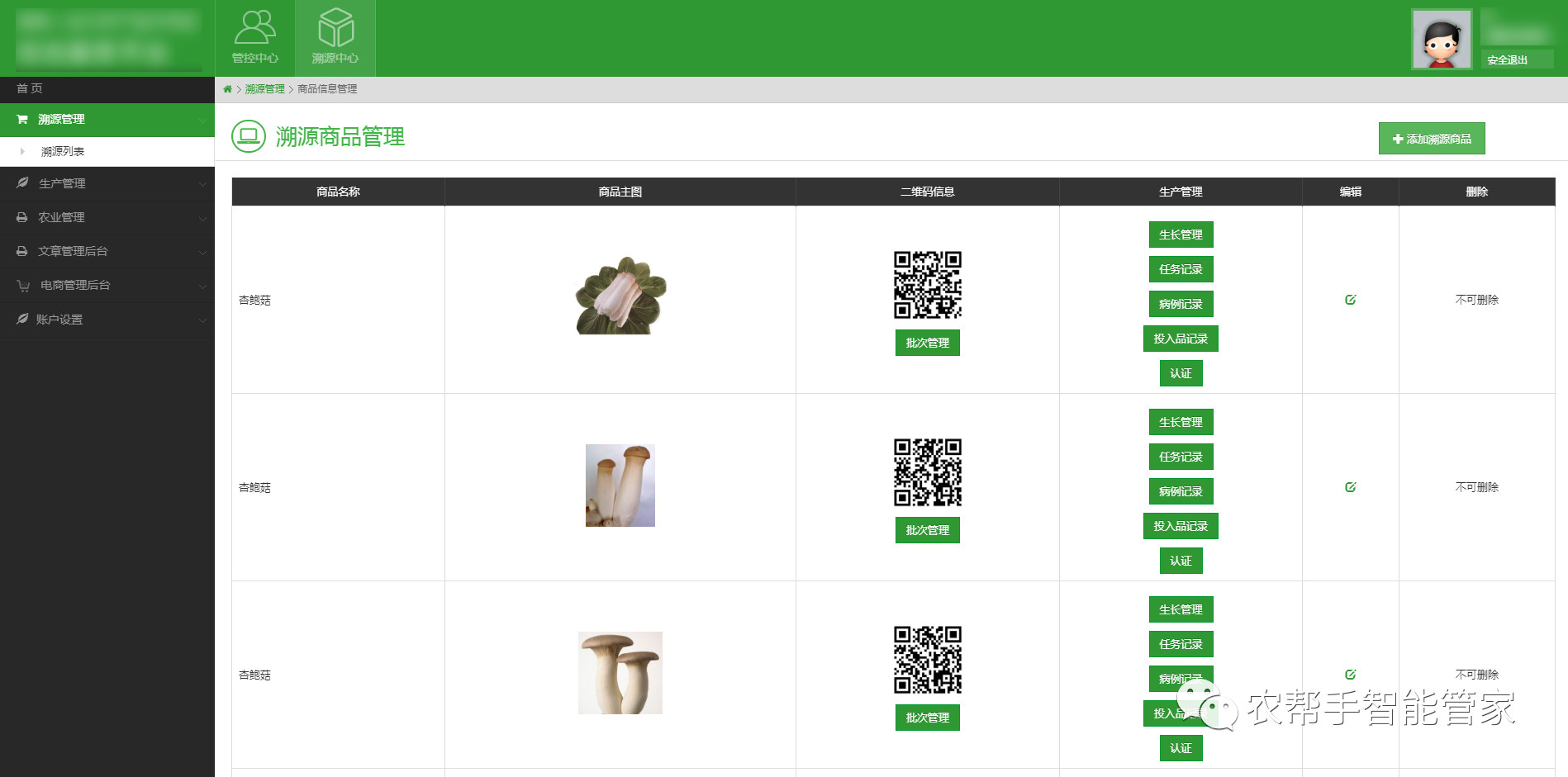
Task: Toggle chevron arrow on 账户设置 row
Action: coord(202,320)
